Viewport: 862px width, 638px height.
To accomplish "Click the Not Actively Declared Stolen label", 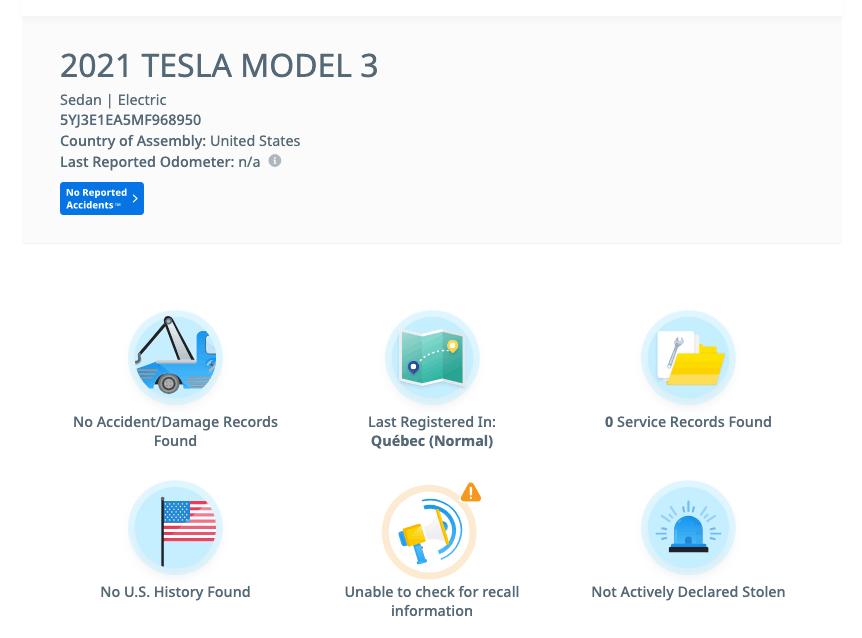I will point(688,592).
